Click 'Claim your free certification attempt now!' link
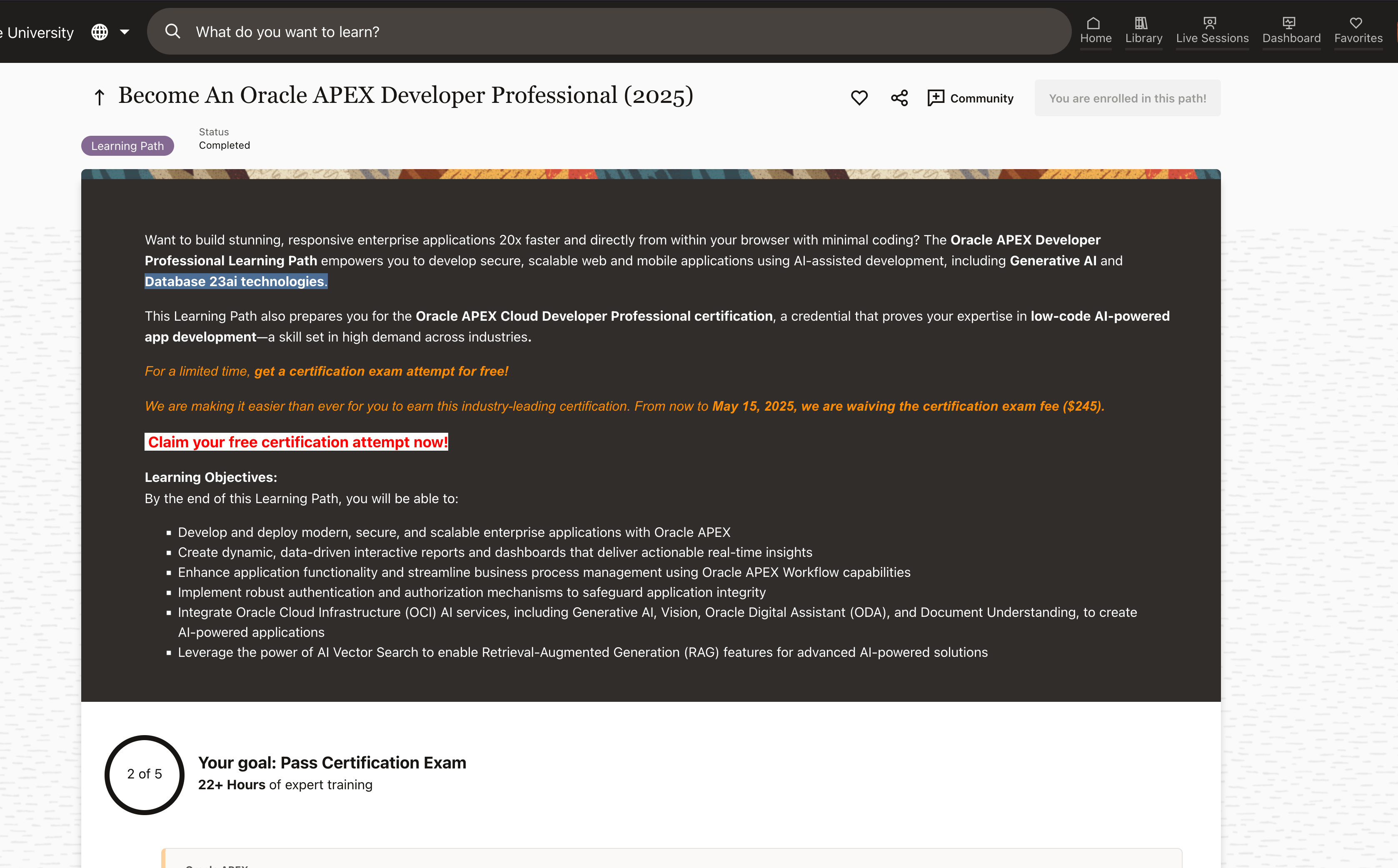 coord(296,442)
